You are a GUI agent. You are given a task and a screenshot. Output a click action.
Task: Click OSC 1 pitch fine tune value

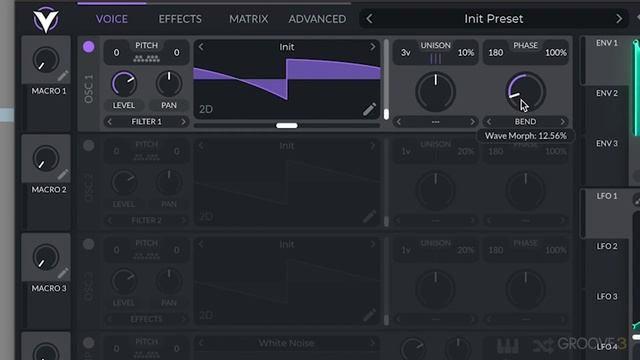click(x=176, y=53)
